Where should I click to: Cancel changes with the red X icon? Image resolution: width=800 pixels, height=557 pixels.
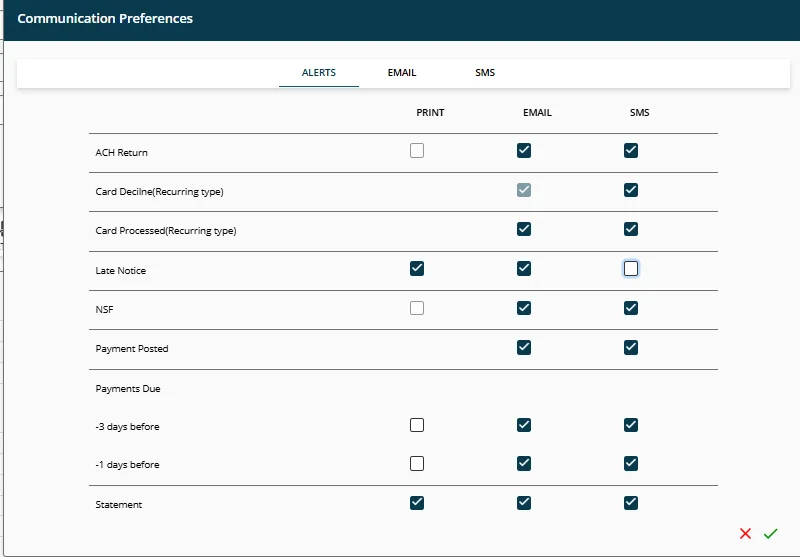(745, 534)
